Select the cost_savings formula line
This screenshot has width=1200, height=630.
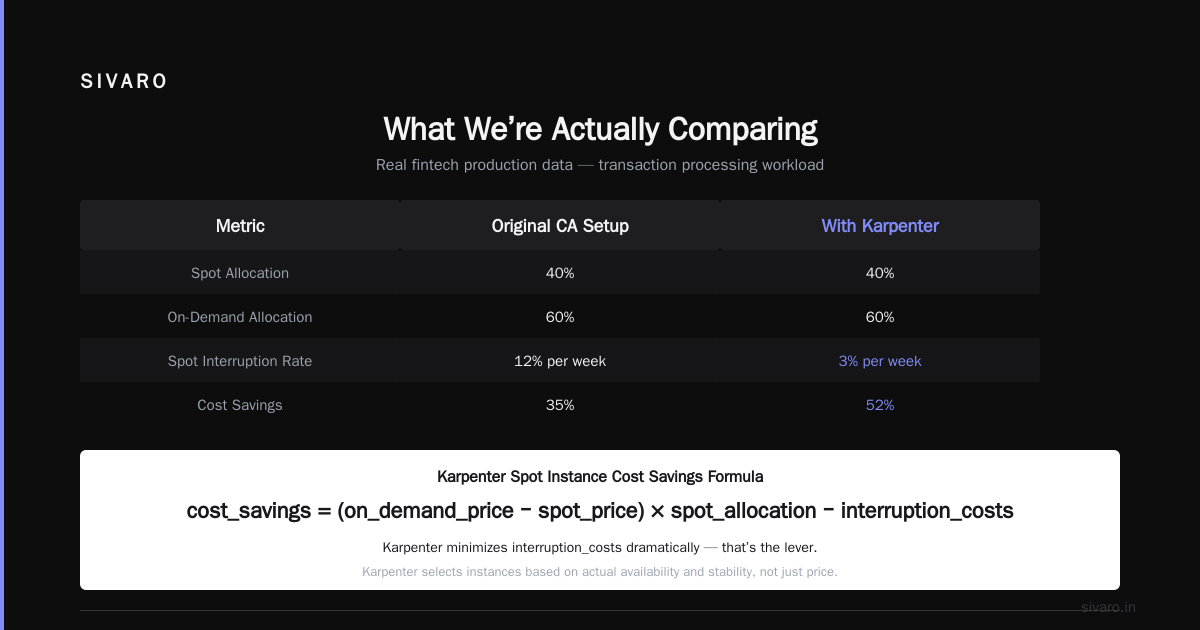600,511
